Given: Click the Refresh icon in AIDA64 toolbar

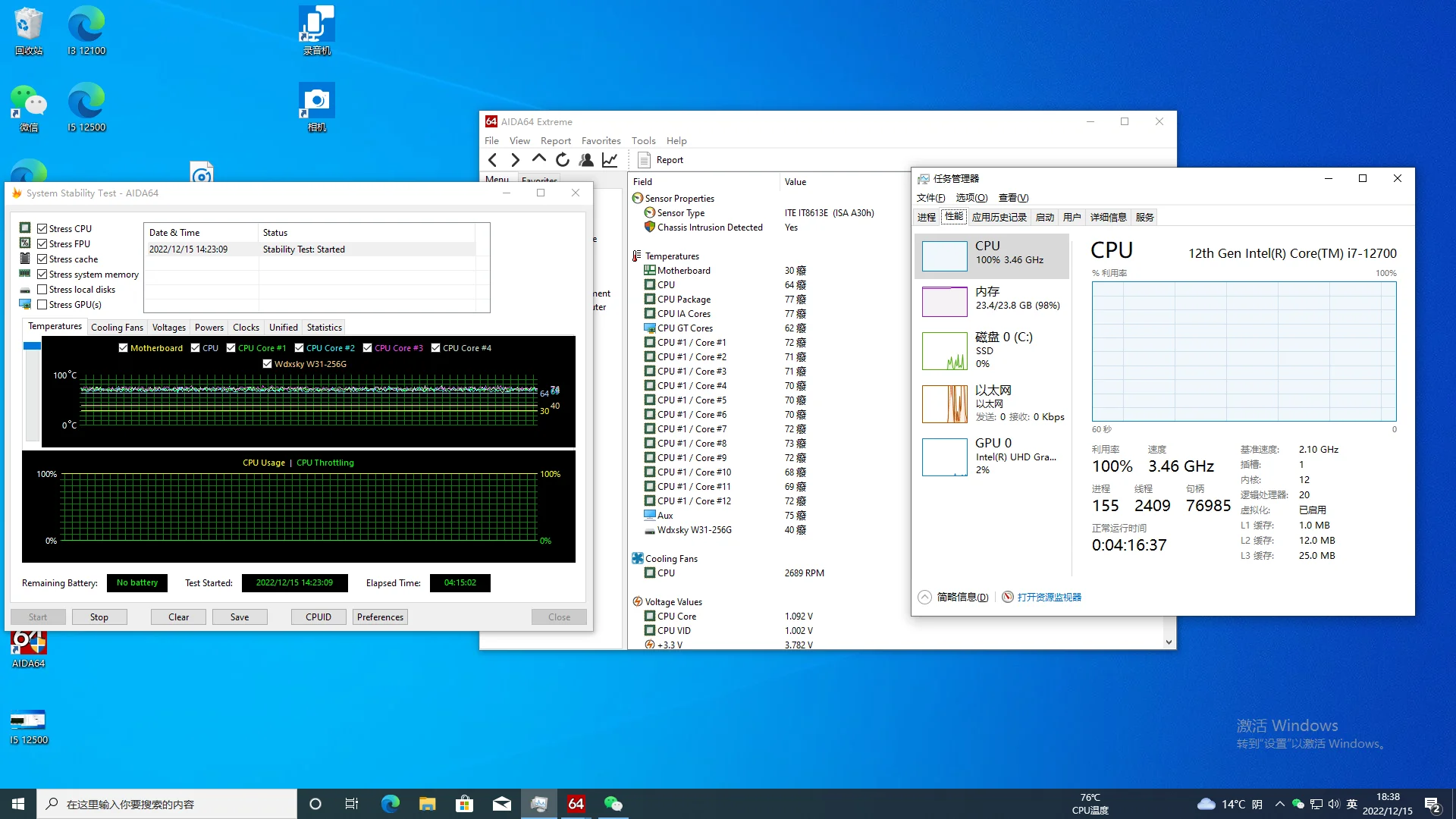Looking at the screenshot, I should (x=562, y=160).
